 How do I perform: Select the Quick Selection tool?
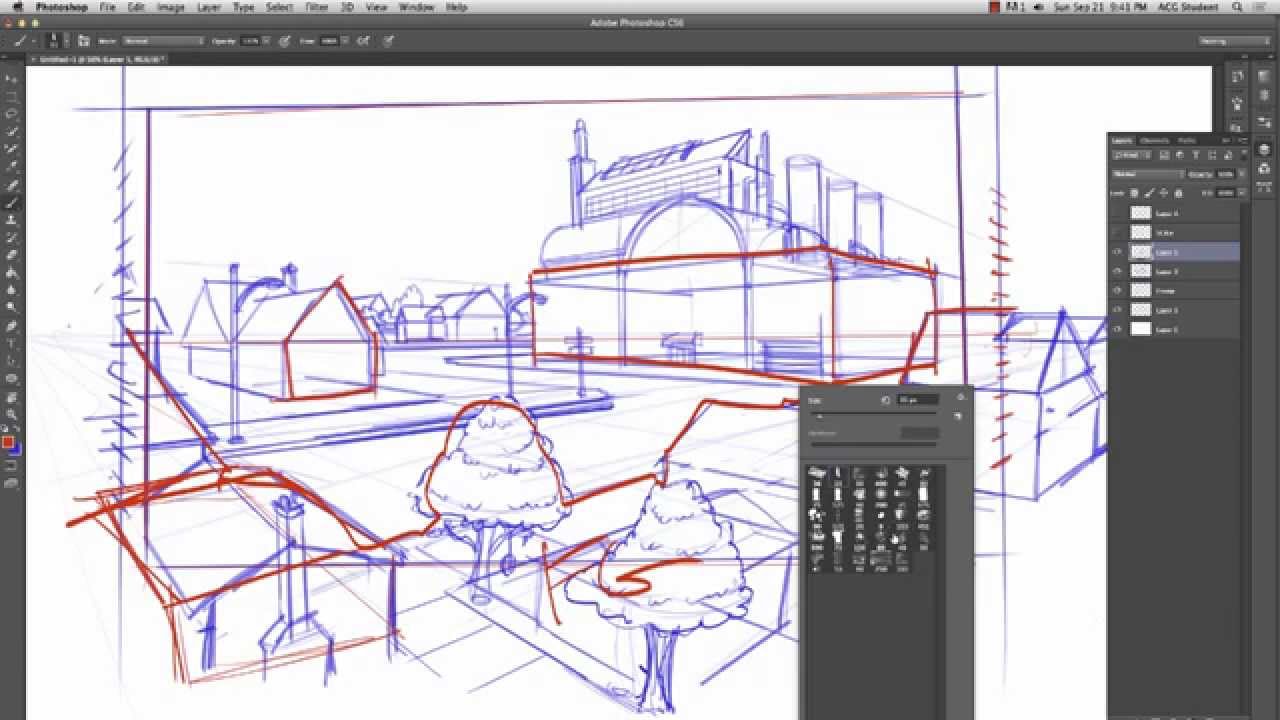pos(12,132)
